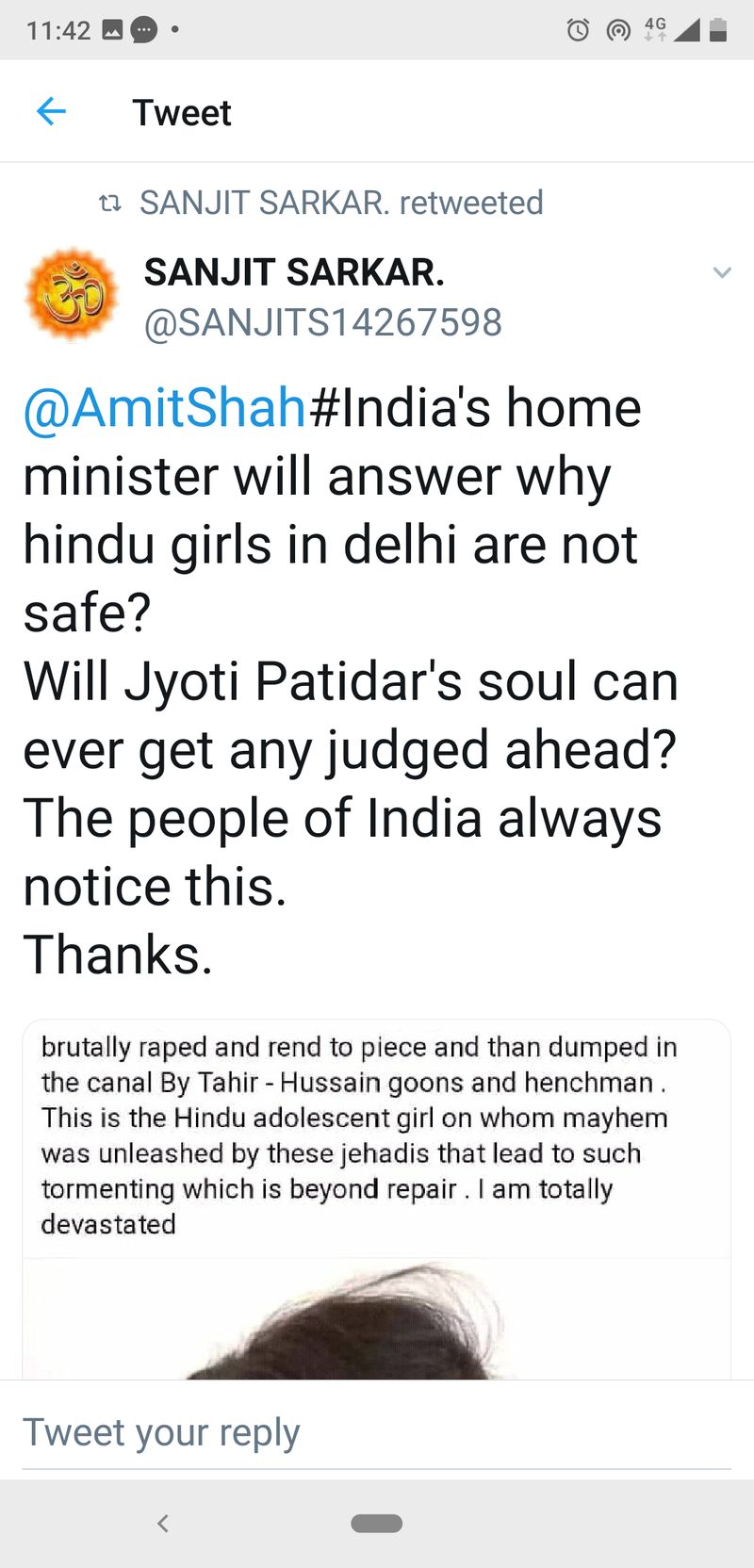Tap the battery status icon
The width and height of the screenshot is (754, 1568).
point(718,30)
